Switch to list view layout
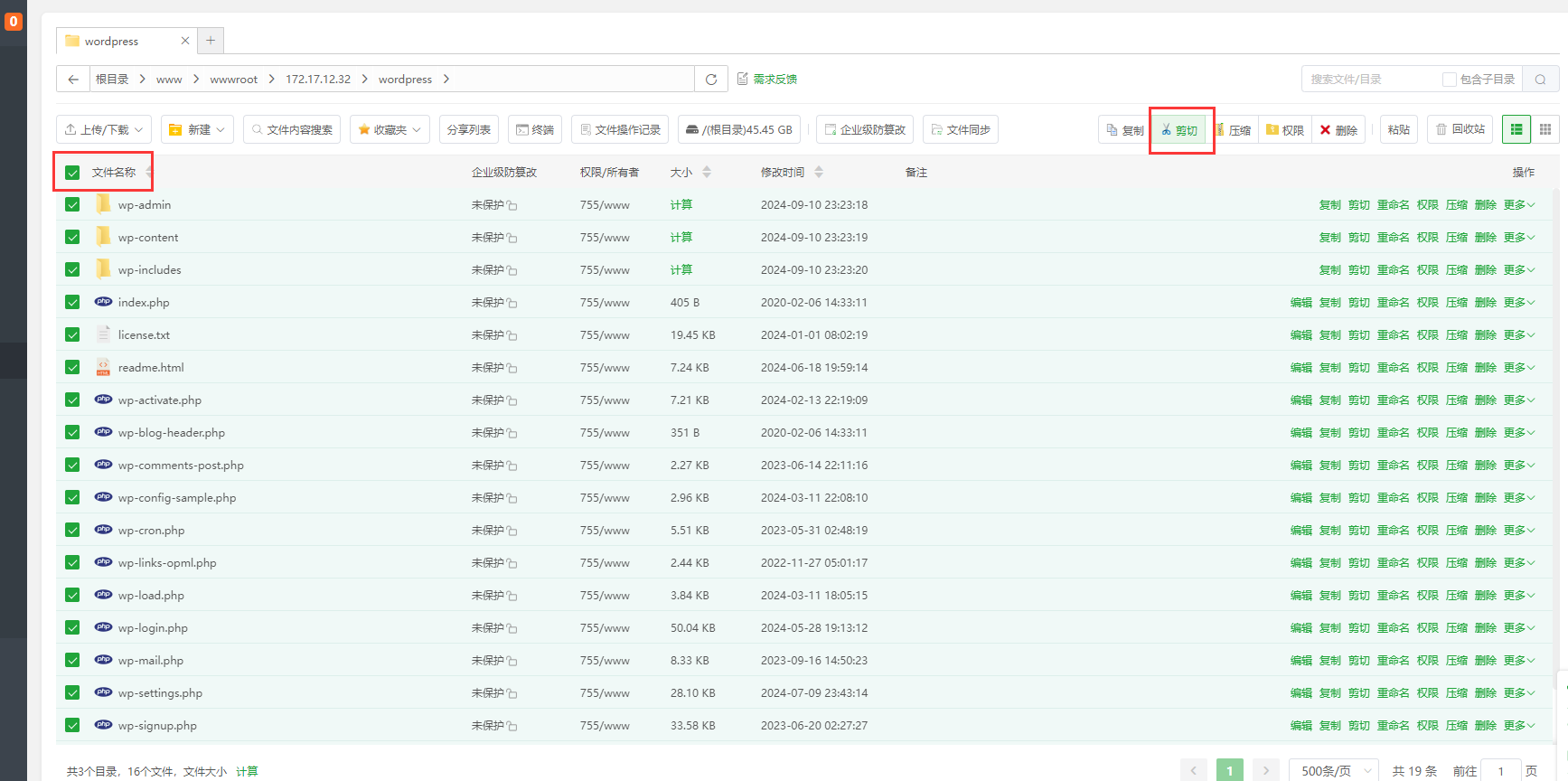Viewport: 1568px width, 781px height. [x=1516, y=129]
